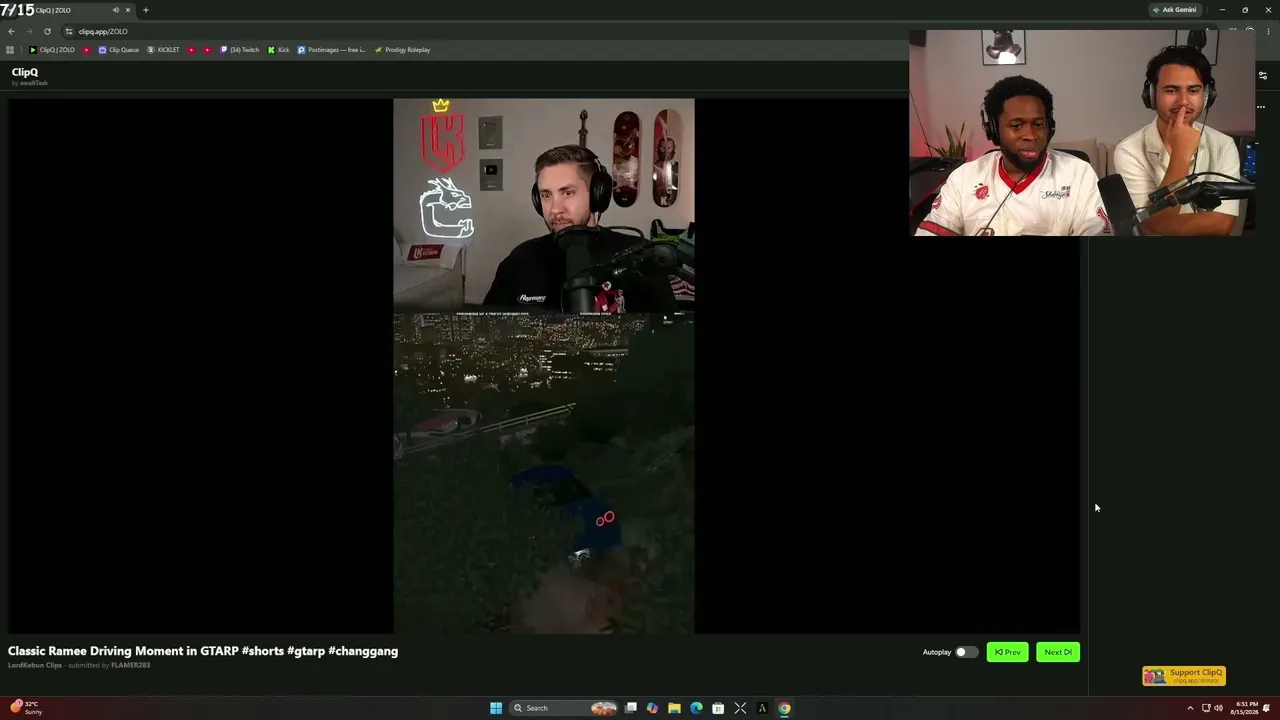The width and height of the screenshot is (1280, 720).
Task: Launch Copilot from the taskbar
Action: 653,708
